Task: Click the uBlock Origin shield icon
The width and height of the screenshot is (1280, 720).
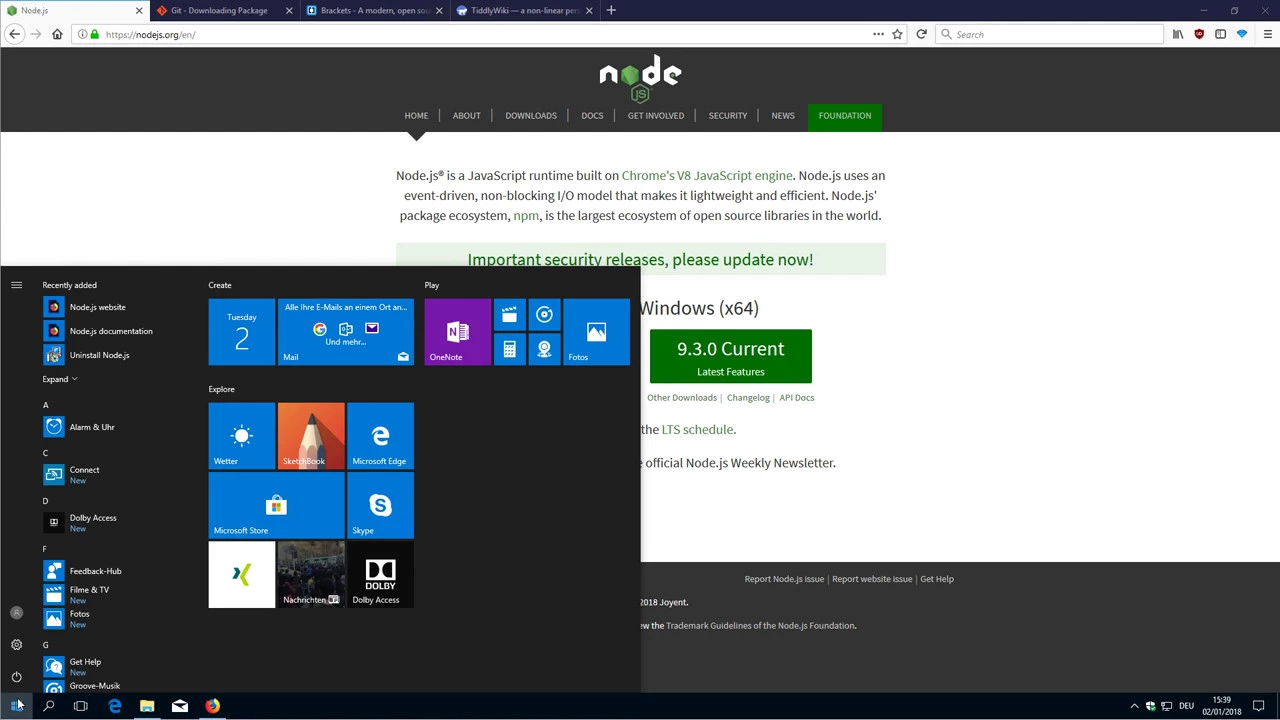Action: click(1199, 34)
